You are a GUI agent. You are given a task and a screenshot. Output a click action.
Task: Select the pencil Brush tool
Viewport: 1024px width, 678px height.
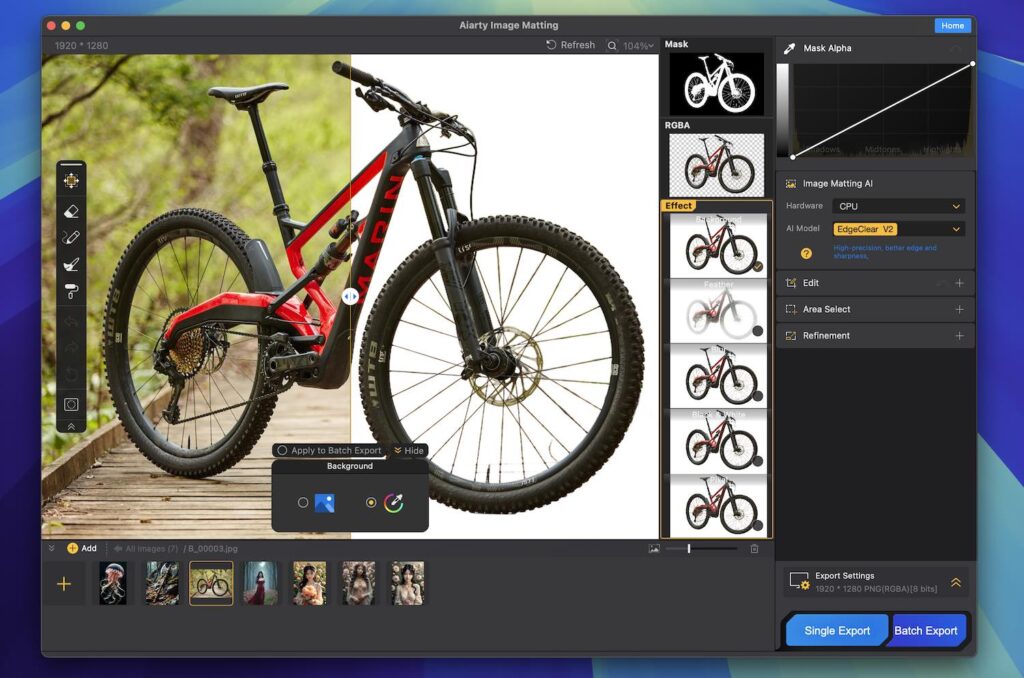(x=71, y=237)
